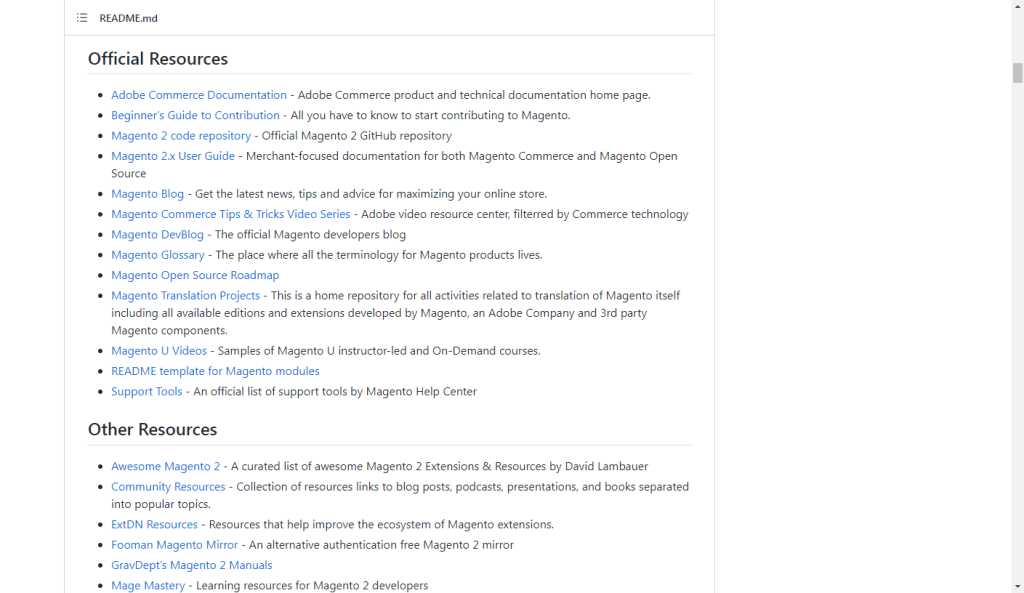View Magento Open Source Roadmap link

click(195, 275)
